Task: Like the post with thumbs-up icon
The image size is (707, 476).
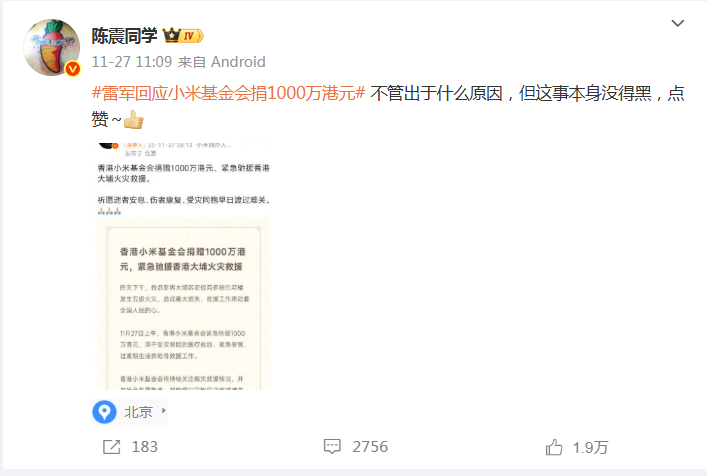Action: click(x=554, y=447)
